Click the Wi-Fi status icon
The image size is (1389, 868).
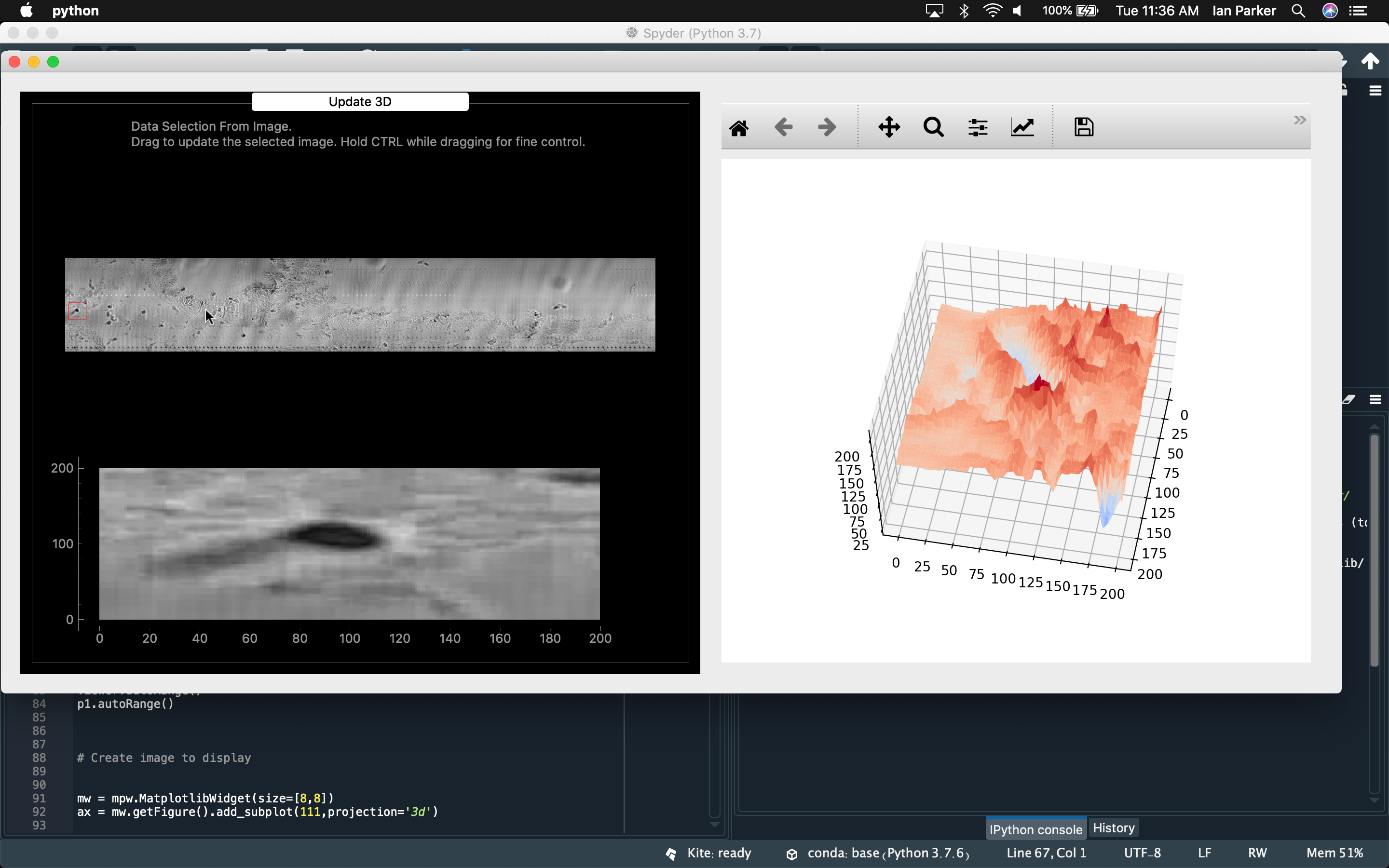point(993,11)
